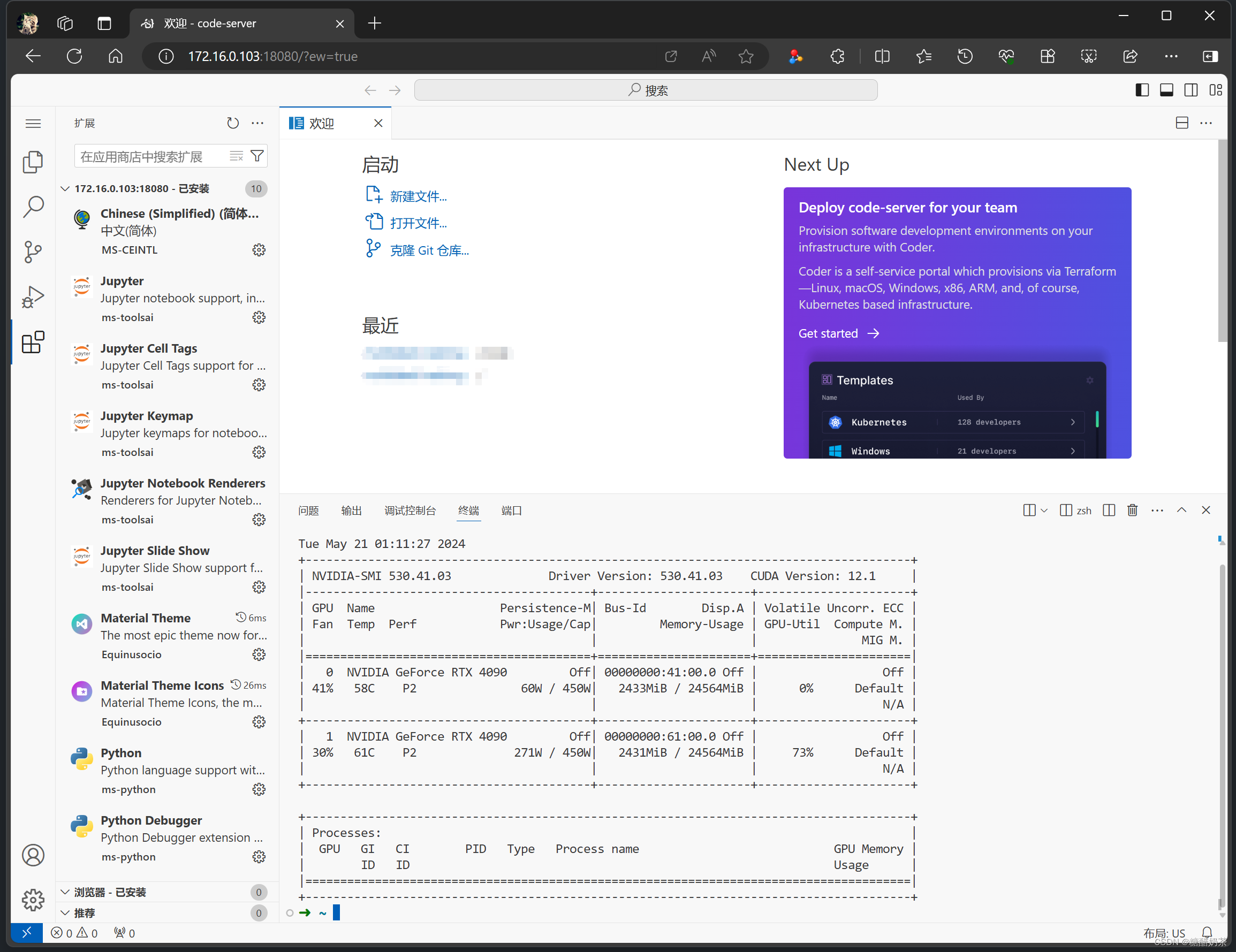Collapse the 浏览器 - 已安装 section
This screenshot has height=952, width=1236.
click(65, 892)
